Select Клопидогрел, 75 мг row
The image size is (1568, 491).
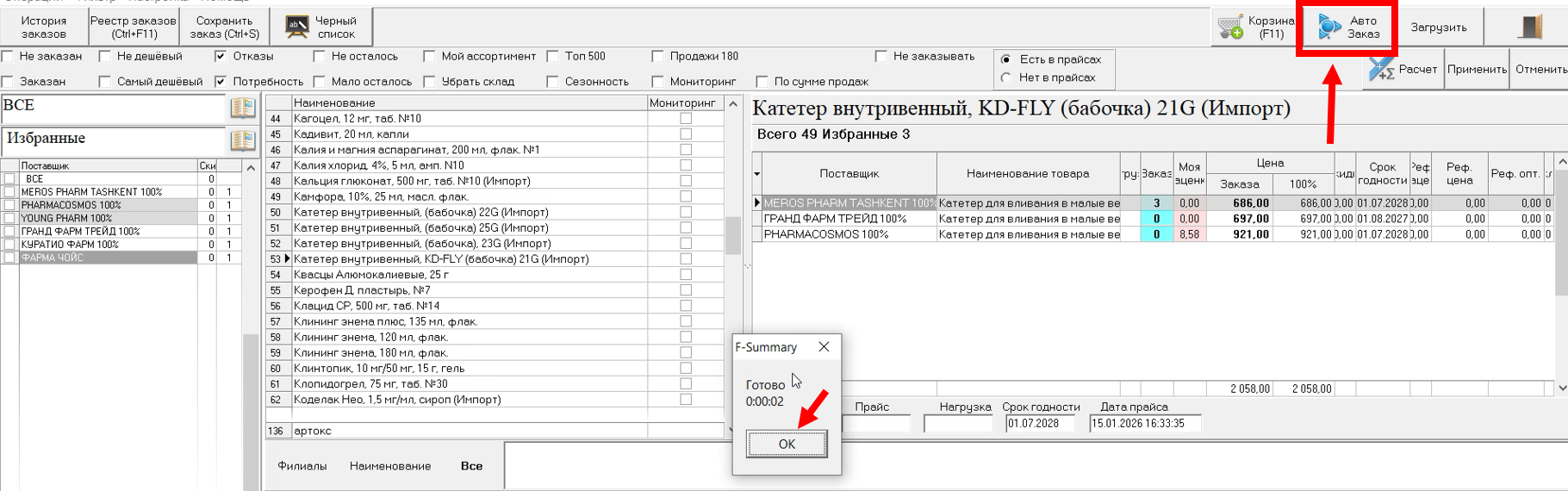pyautogui.click(x=470, y=383)
